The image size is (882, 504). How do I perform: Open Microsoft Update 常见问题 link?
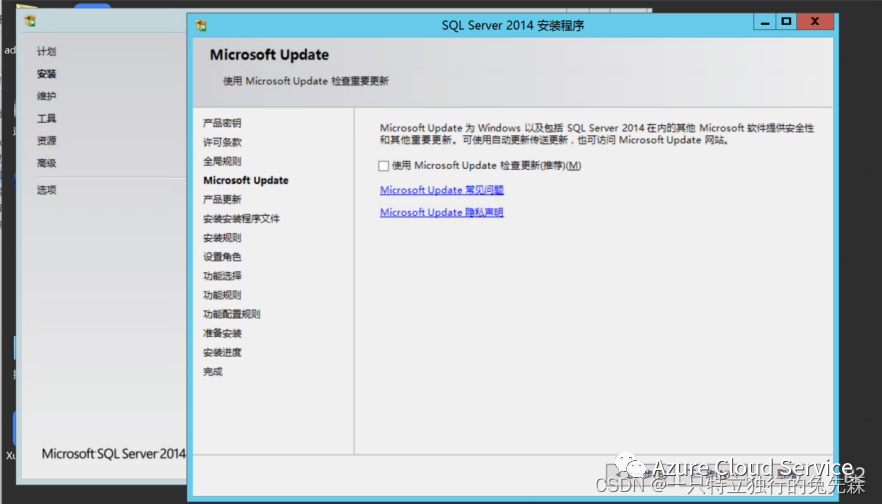pos(442,190)
